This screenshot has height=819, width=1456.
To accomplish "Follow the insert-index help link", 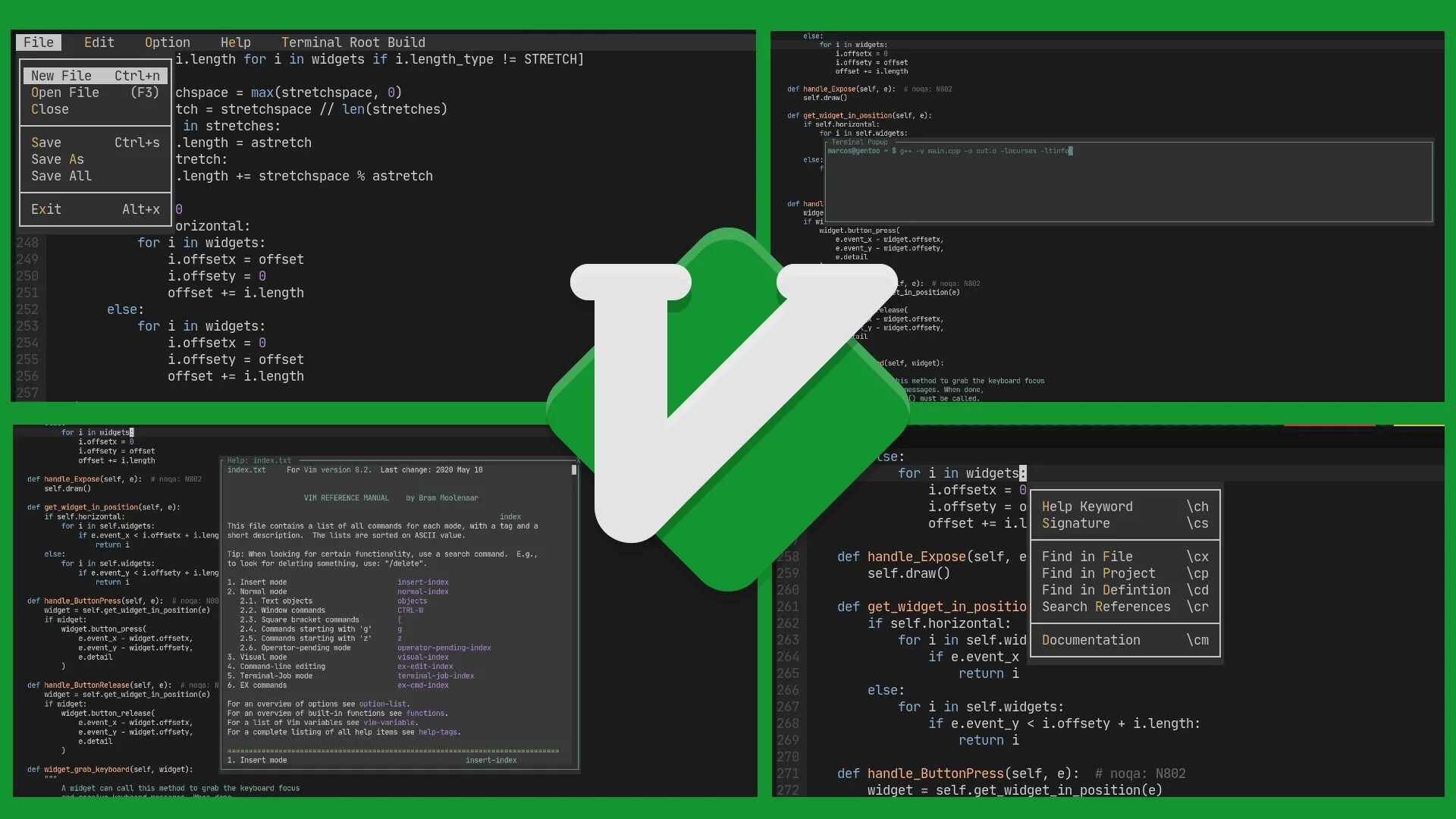I will click(423, 582).
